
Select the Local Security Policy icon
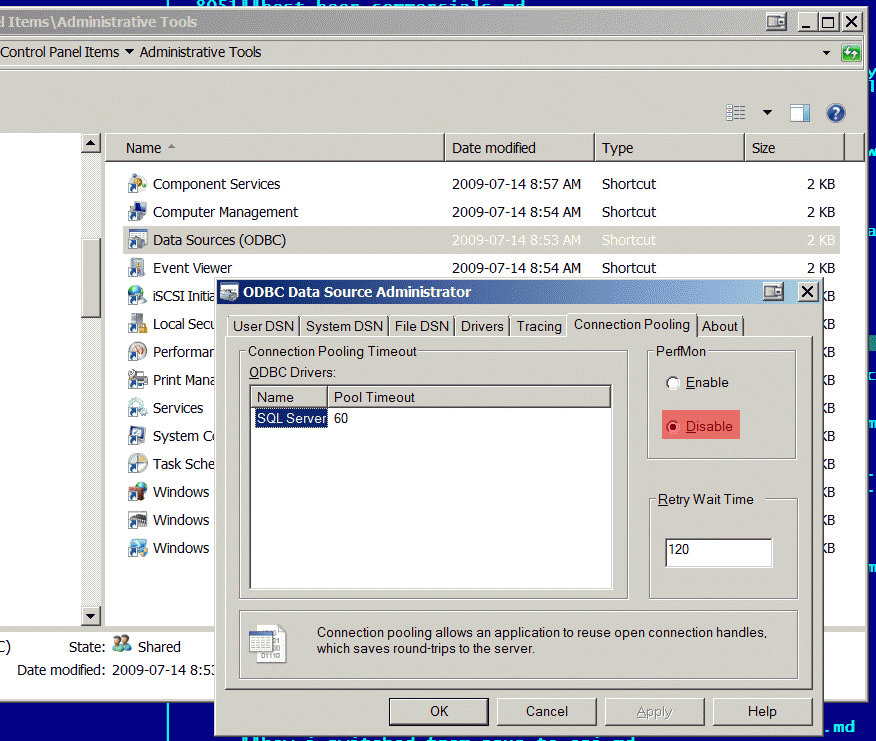click(137, 324)
